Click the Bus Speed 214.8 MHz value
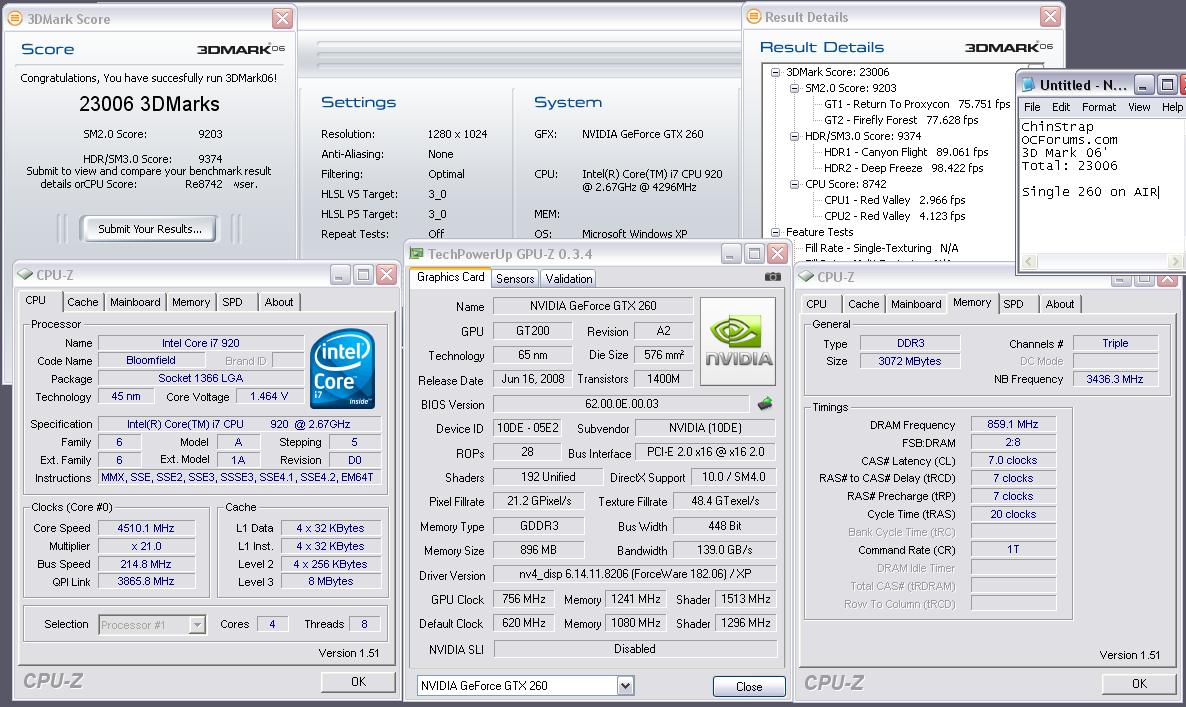 click(x=145, y=564)
